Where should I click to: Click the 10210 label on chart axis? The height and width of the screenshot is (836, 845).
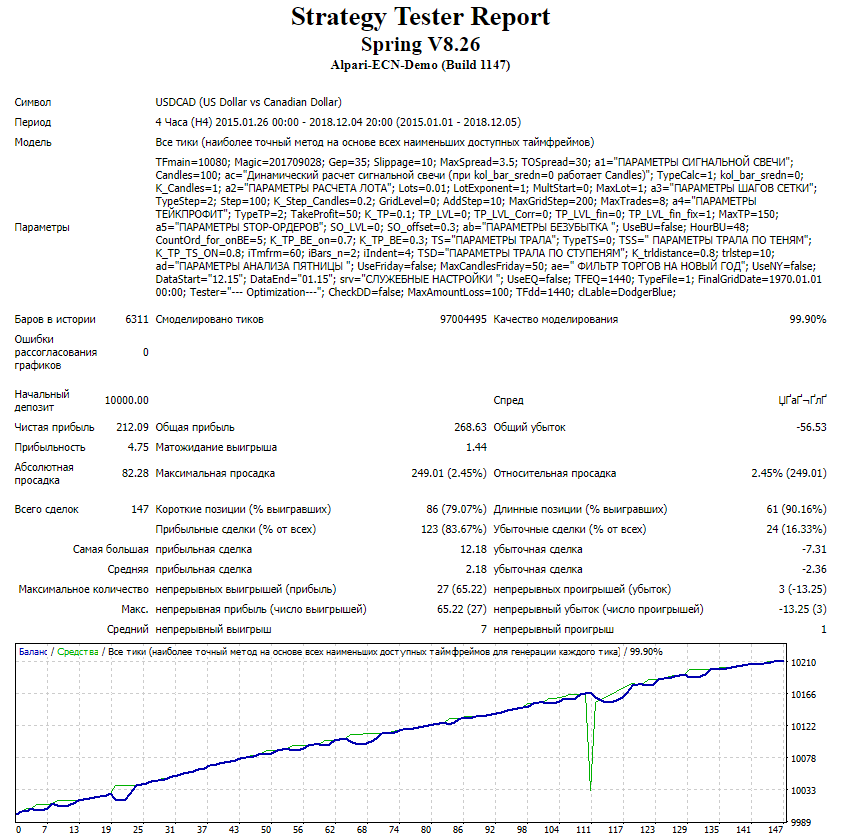coord(804,663)
